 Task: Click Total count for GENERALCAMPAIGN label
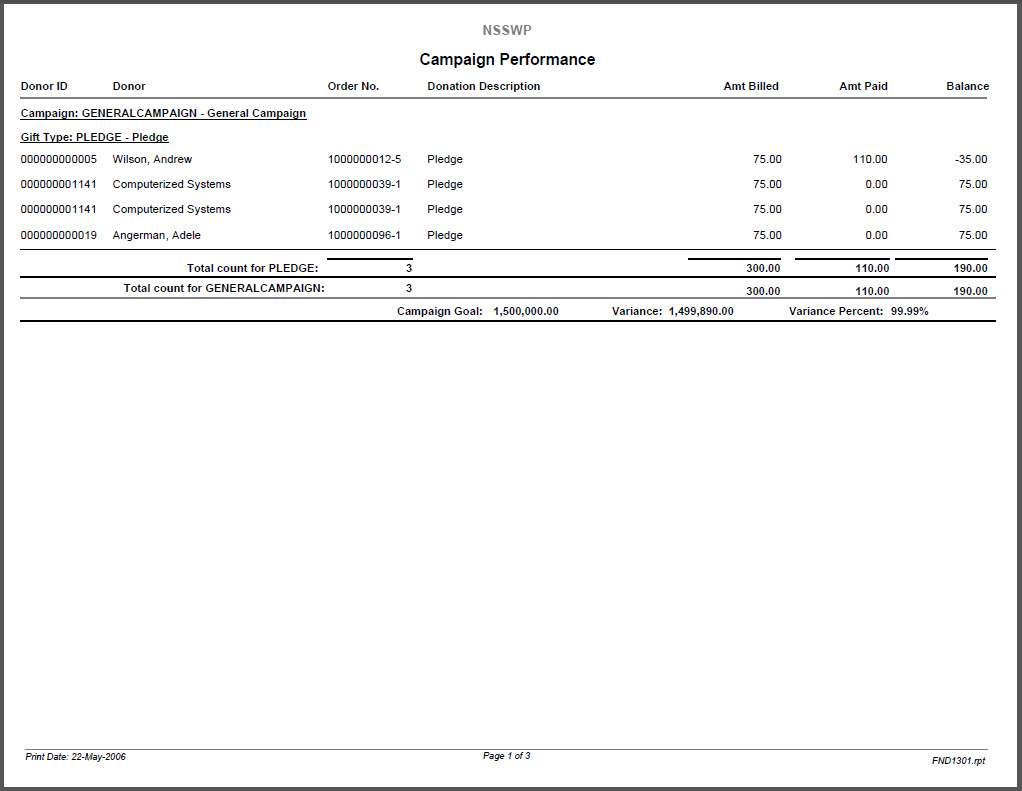coord(224,288)
